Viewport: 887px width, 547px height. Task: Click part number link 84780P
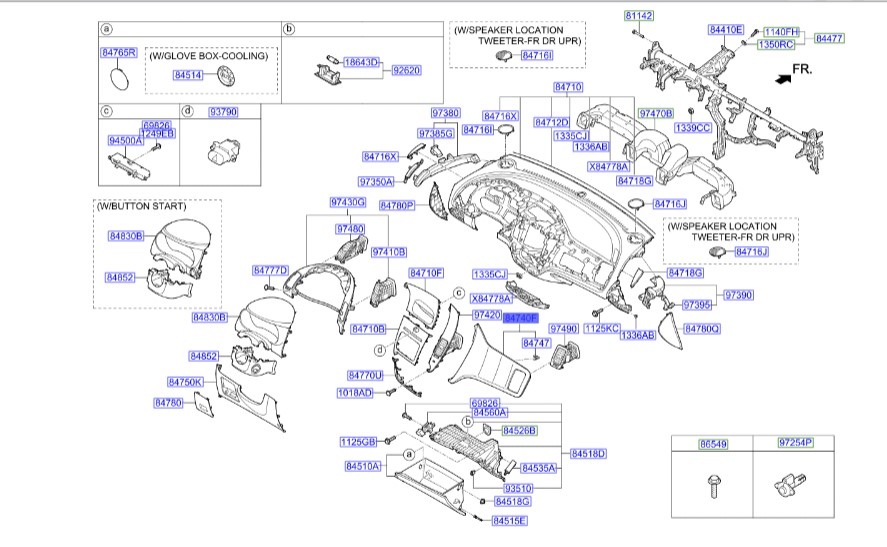pos(397,205)
